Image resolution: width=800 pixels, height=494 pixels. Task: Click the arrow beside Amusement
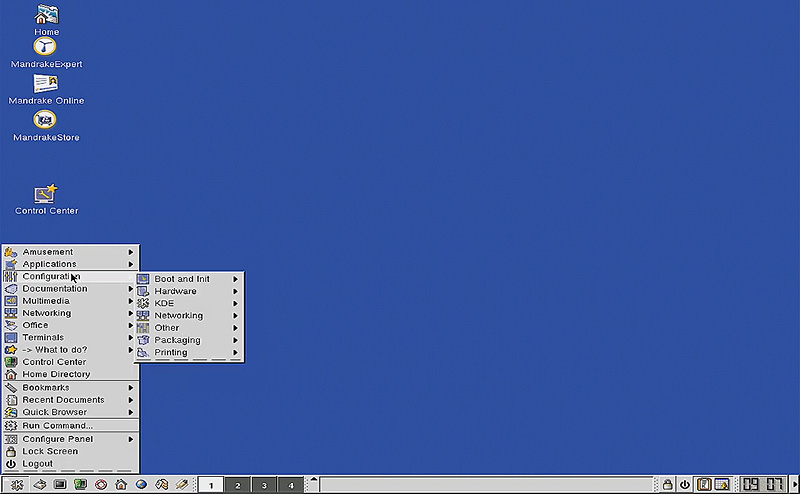pos(131,252)
